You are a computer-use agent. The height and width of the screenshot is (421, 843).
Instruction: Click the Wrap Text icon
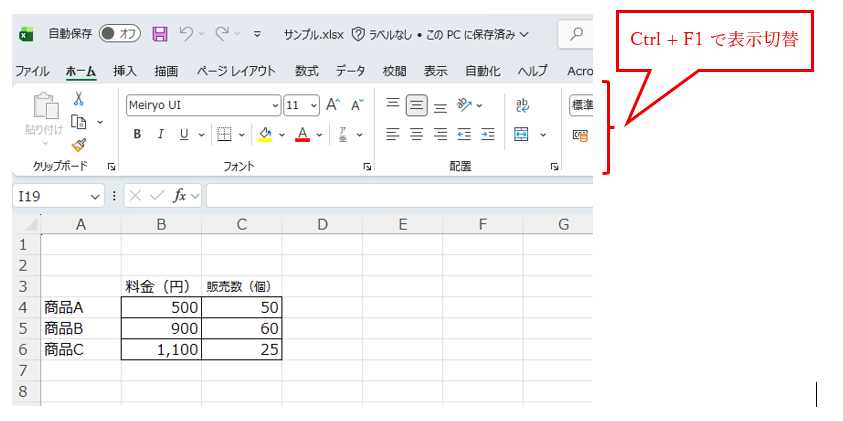click(522, 104)
